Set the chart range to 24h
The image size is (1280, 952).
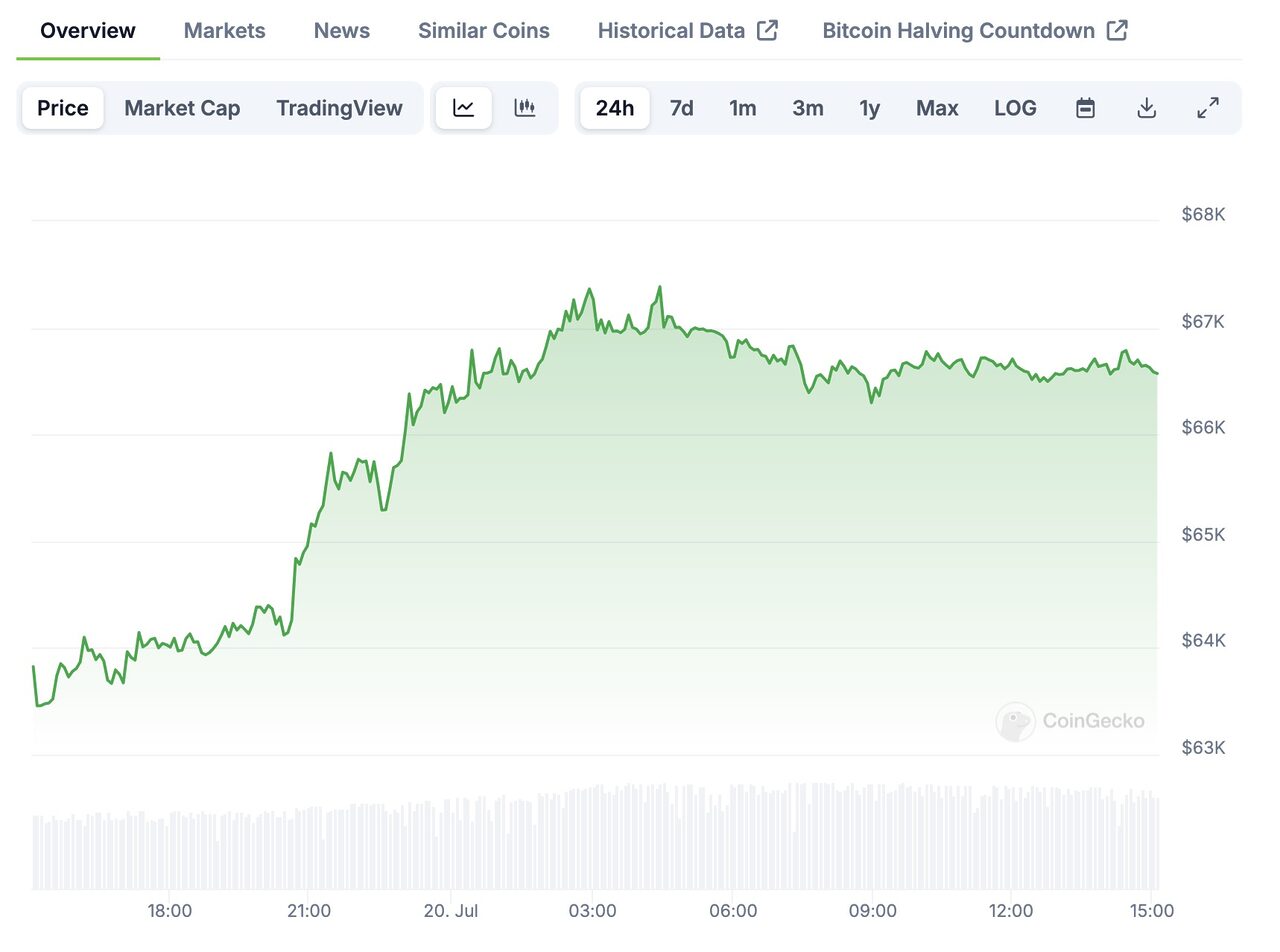click(x=615, y=108)
